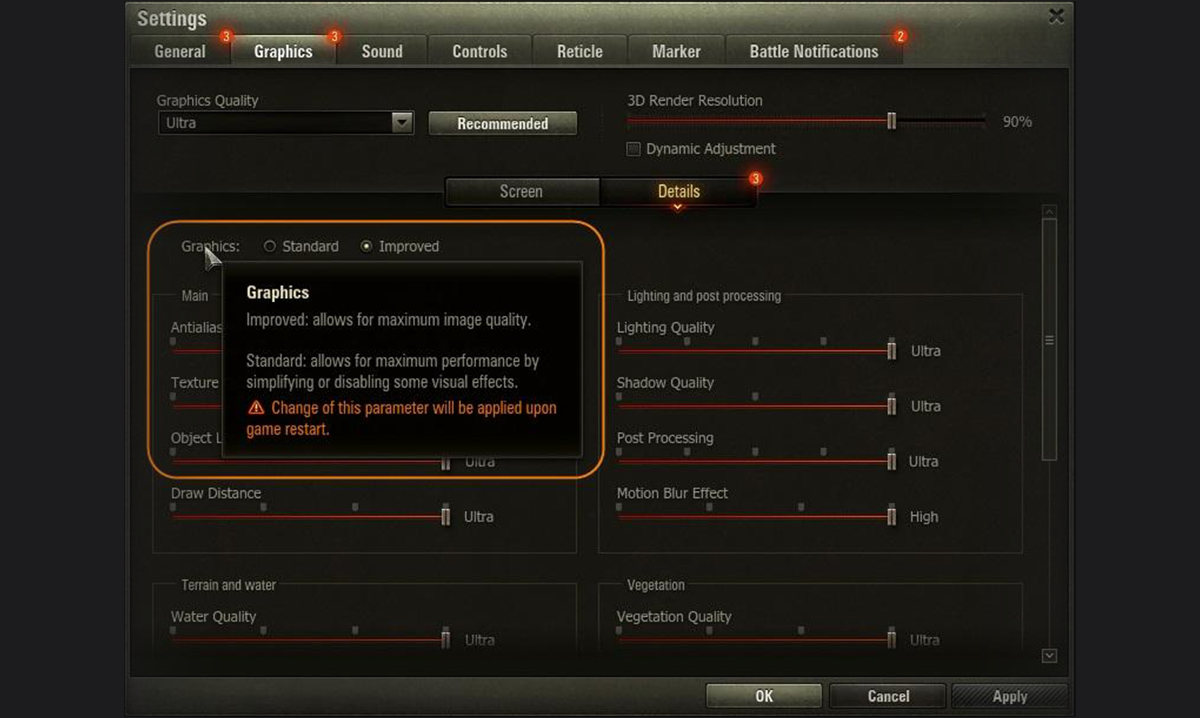Click the Lighting Quality slider handle
Screen dimensions: 1200x718
pyautogui.click(x=891, y=350)
